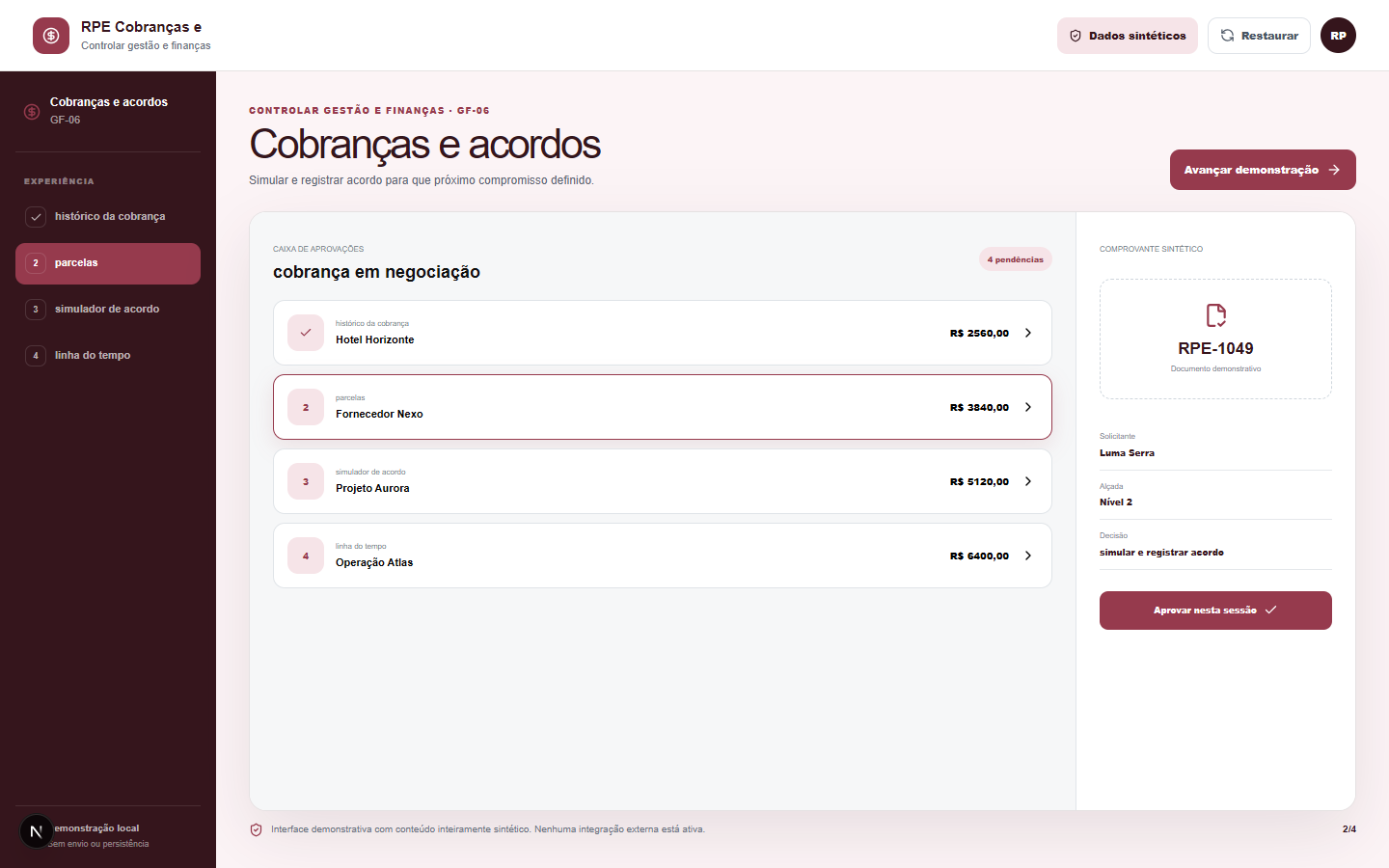Click the RPE Cobranças dollar logo icon
The height and width of the screenshot is (868, 1389).
[51, 36]
